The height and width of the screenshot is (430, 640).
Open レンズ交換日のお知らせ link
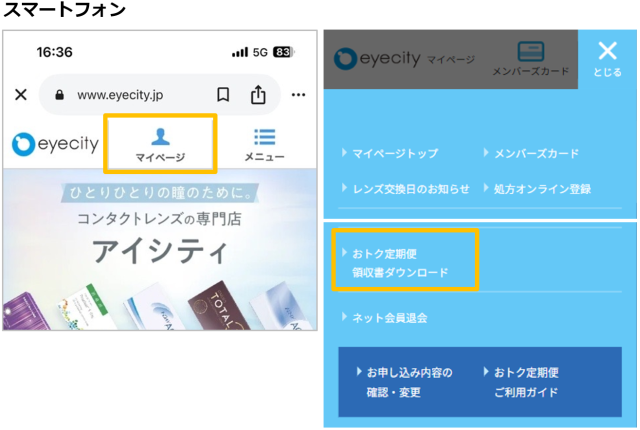click(x=405, y=189)
